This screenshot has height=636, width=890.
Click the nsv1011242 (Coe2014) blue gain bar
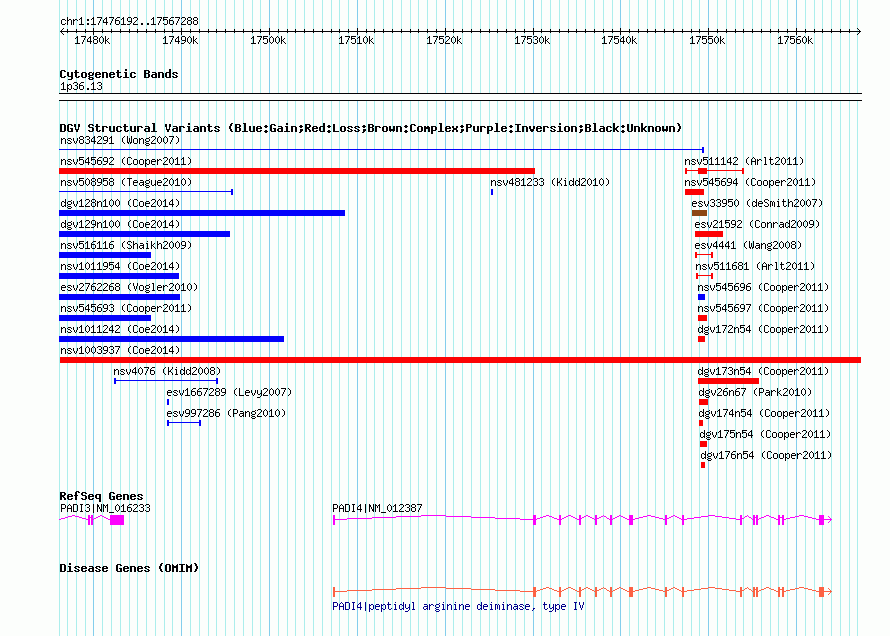tap(171, 339)
